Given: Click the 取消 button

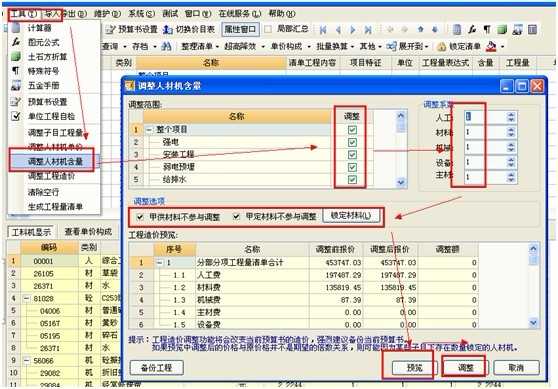Looking at the screenshot, I should pyautogui.click(x=516, y=367).
